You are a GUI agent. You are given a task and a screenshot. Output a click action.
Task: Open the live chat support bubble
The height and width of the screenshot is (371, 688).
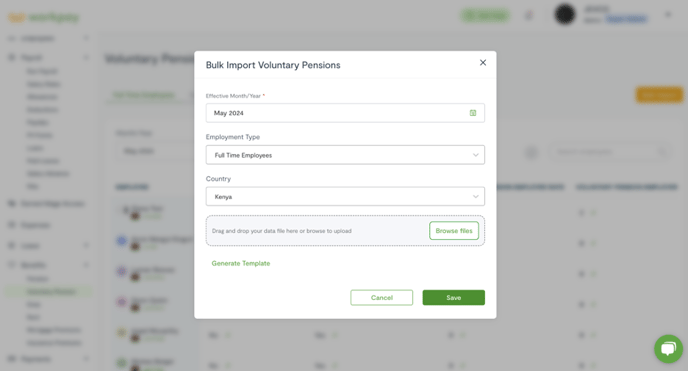tap(668, 349)
